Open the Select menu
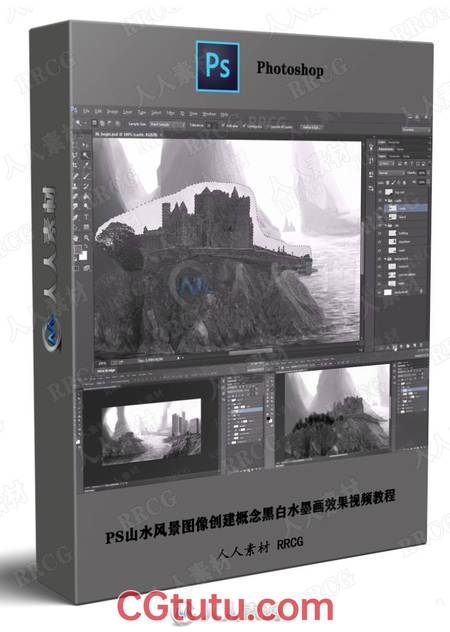This screenshot has width=450, height=632. [156, 114]
